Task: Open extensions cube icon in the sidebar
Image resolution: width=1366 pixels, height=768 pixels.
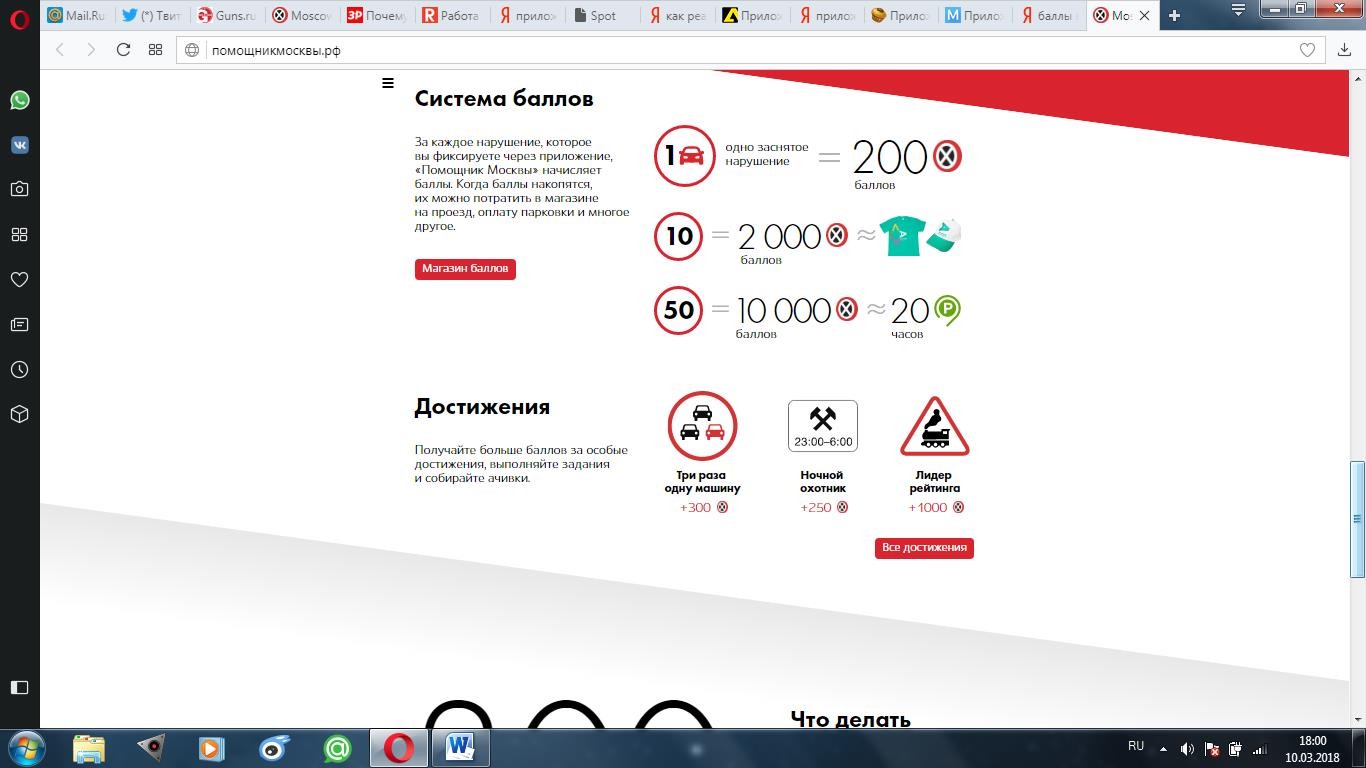Action: coord(19,414)
